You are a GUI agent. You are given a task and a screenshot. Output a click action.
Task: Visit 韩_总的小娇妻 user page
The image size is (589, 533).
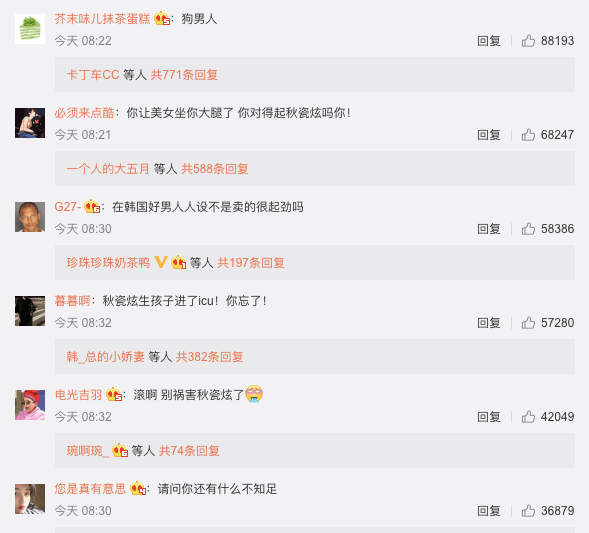[x=106, y=356]
